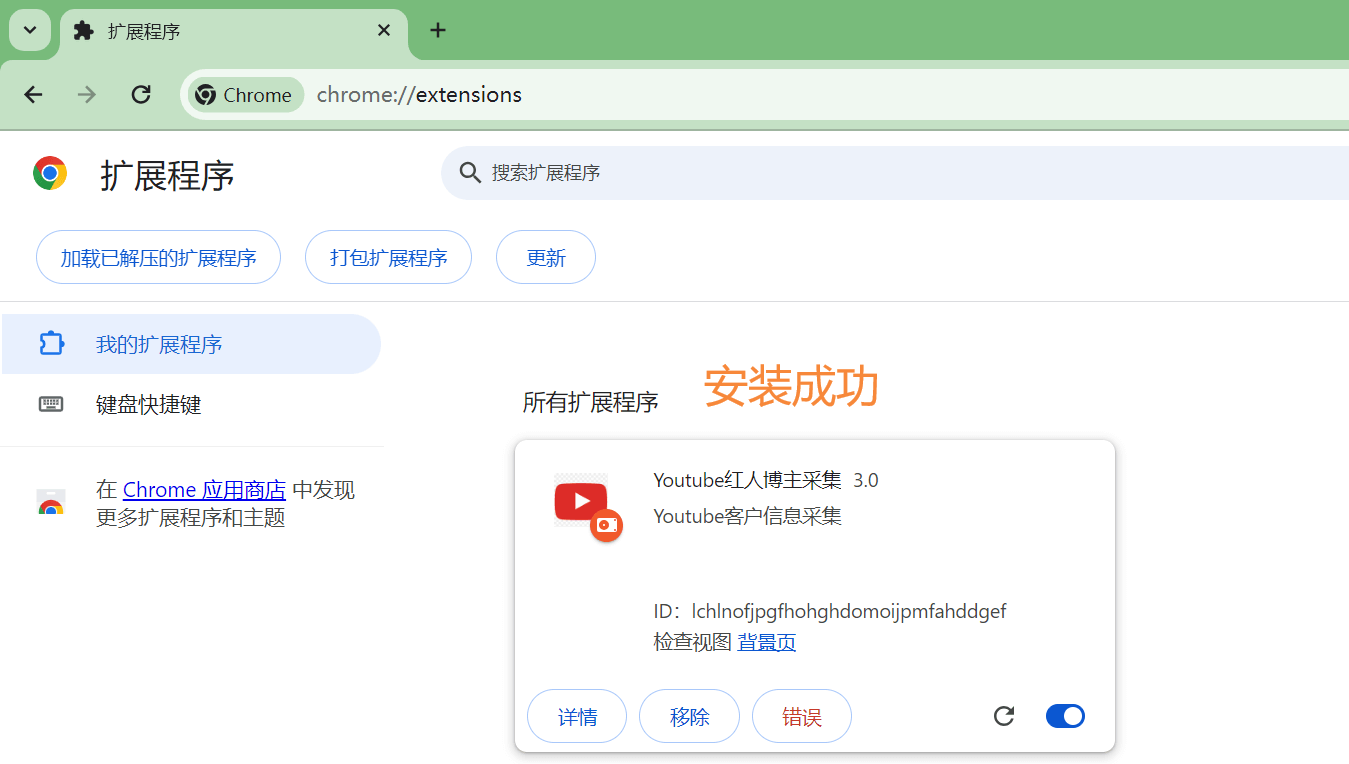Click the keyboard icon next to 键盘快捷键
The image size is (1349, 764).
coord(51,404)
